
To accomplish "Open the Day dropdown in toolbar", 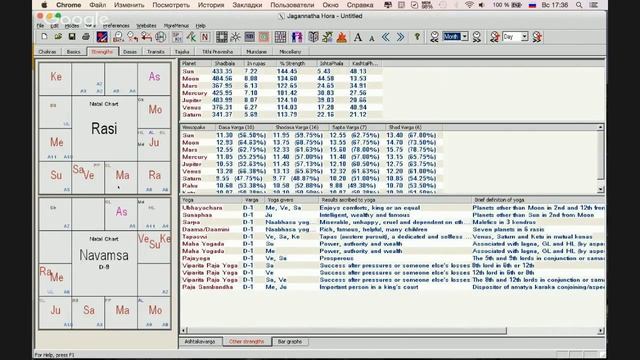I will click(x=524, y=37).
